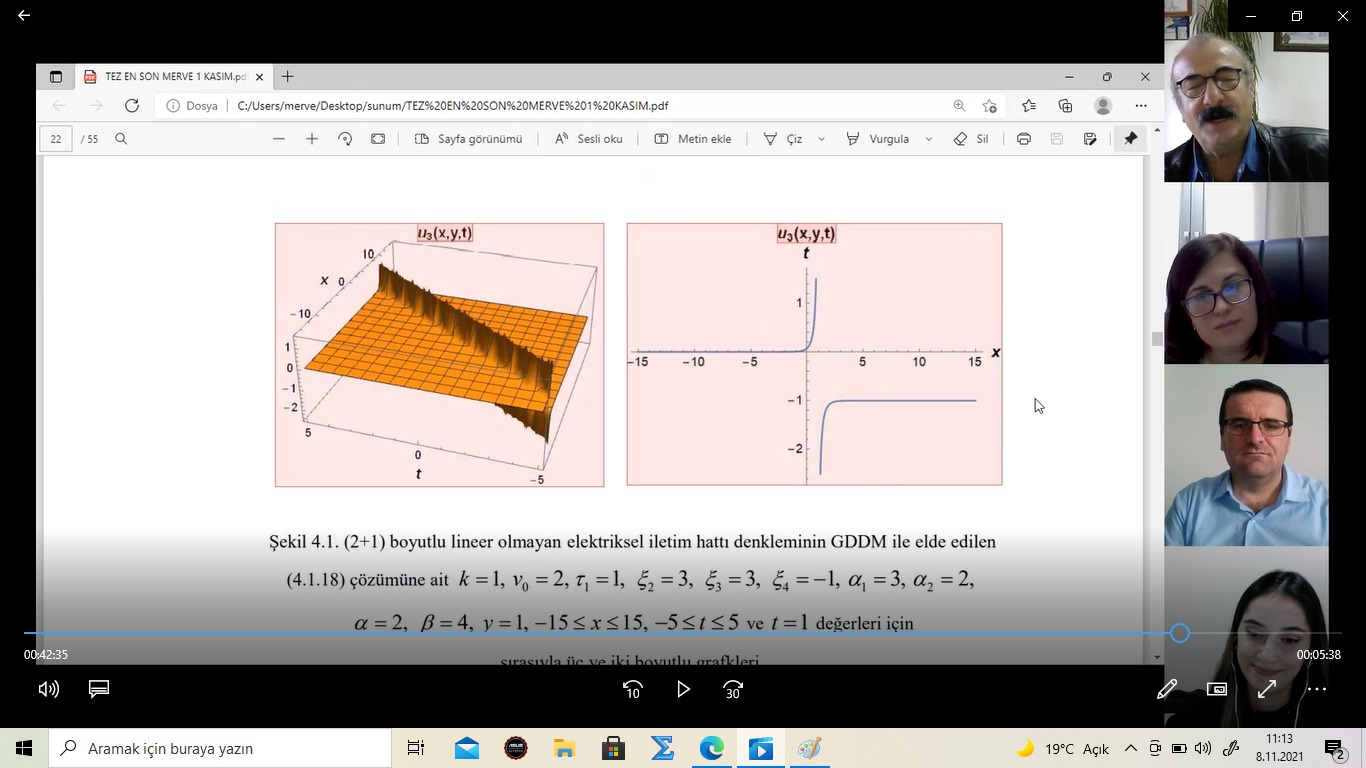Image resolution: width=1366 pixels, height=768 pixels.
Task: Go back using the player's back arrow
Action: tap(24, 15)
